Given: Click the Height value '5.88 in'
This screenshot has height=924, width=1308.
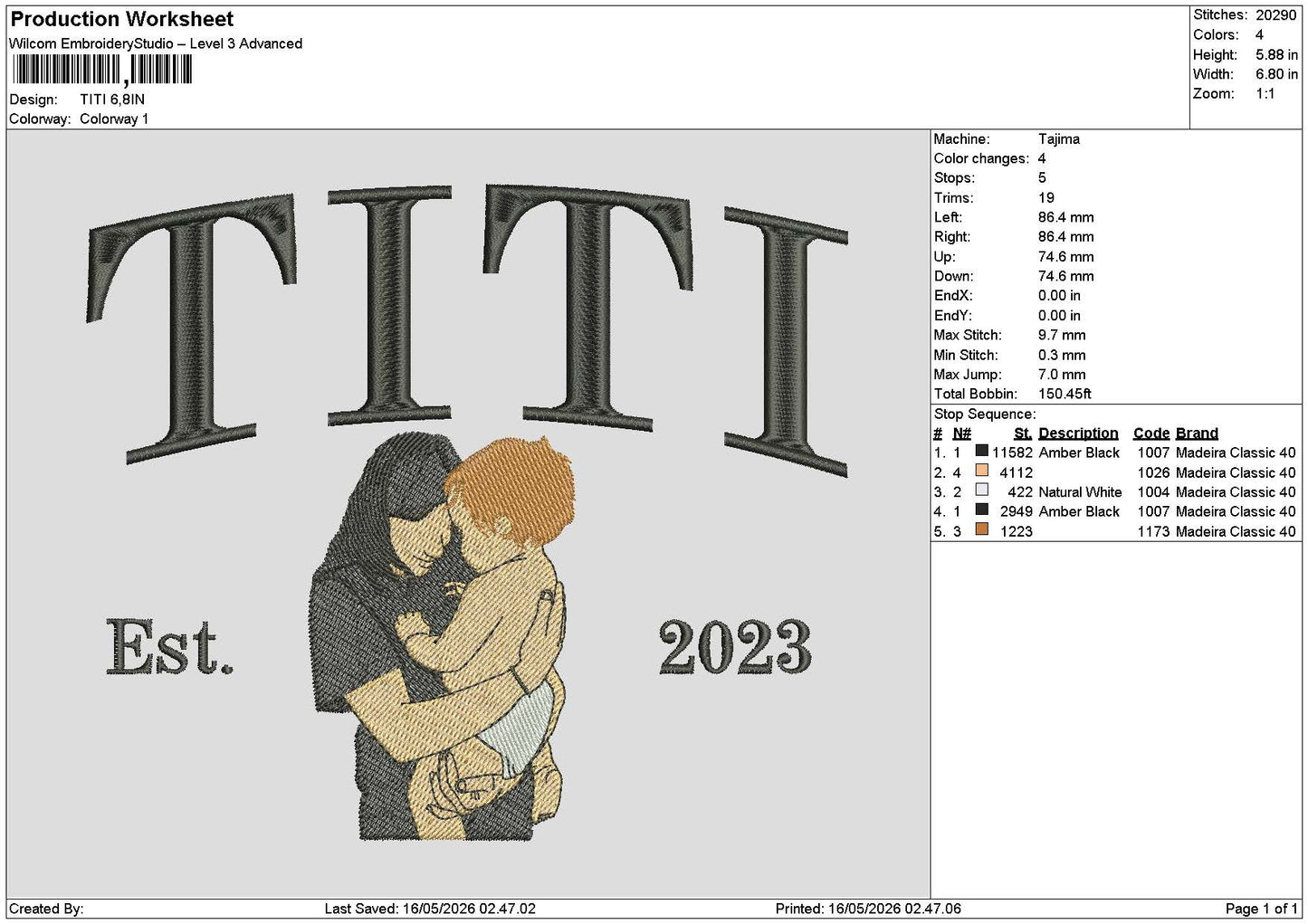Looking at the screenshot, I should 1276,54.
